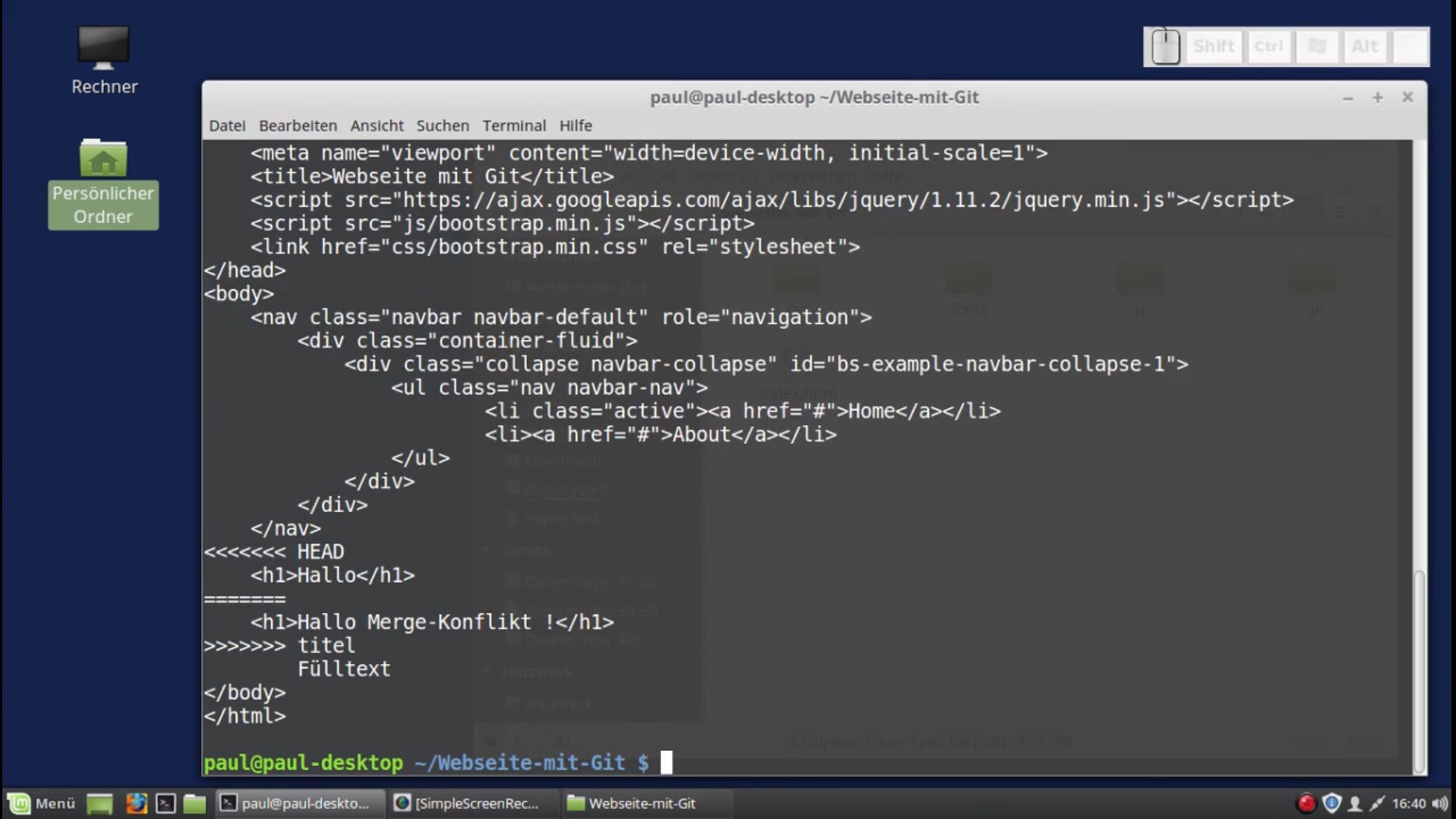The image size is (1456, 819).
Task: Click the terminal vertical scrollbar handle
Action: coord(1418,670)
